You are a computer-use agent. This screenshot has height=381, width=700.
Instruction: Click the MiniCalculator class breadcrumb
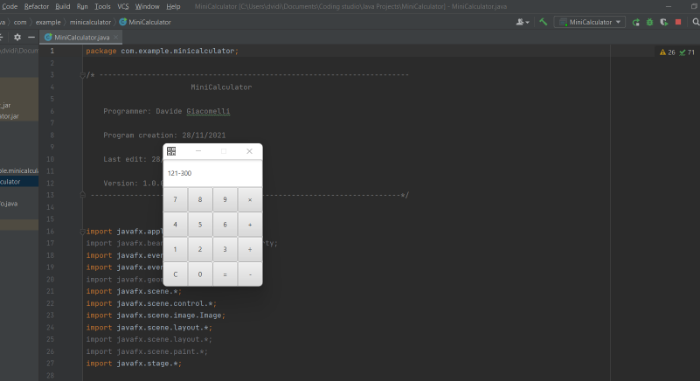[x=145, y=22]
